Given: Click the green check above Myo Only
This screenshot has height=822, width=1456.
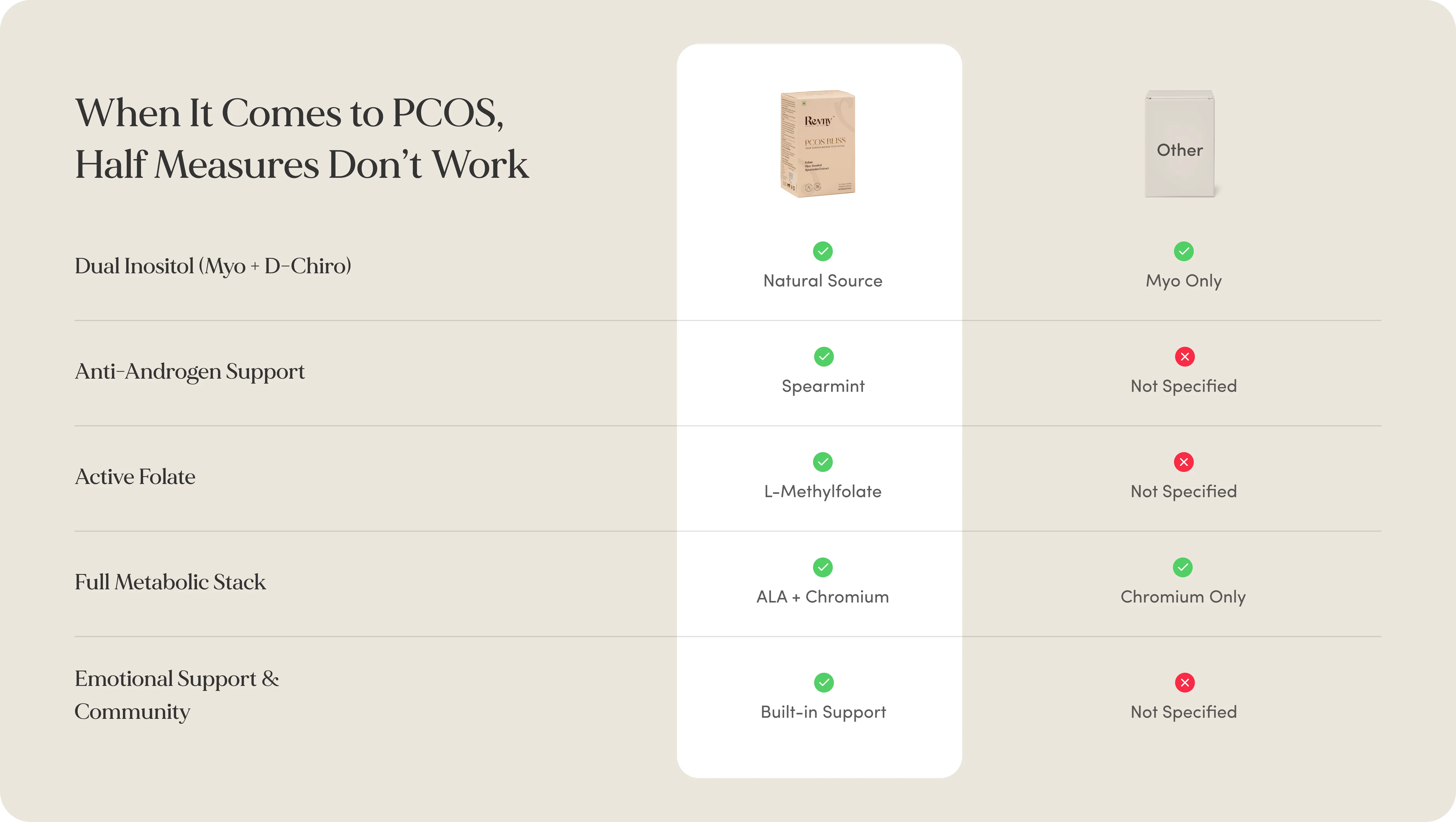Looking at the screenshot, I should 1184,251.
